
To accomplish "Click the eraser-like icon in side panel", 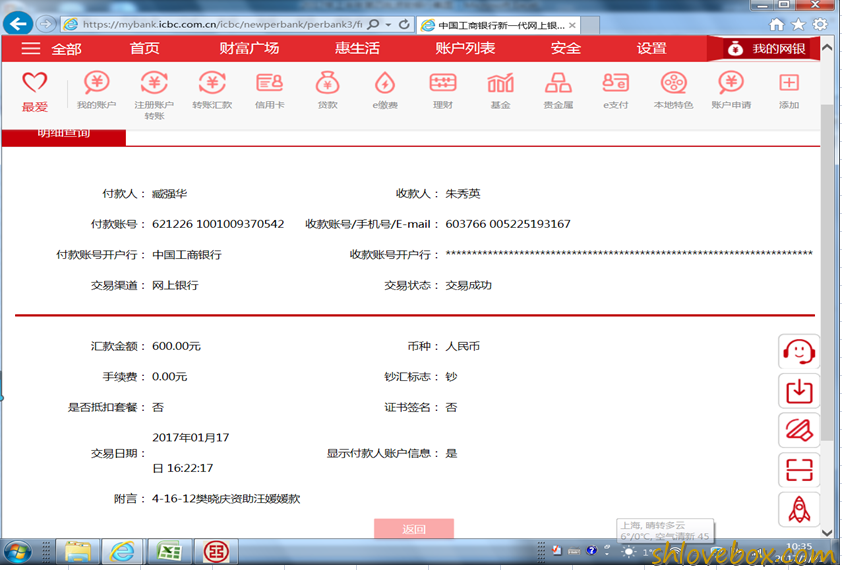I will point(799,430).
